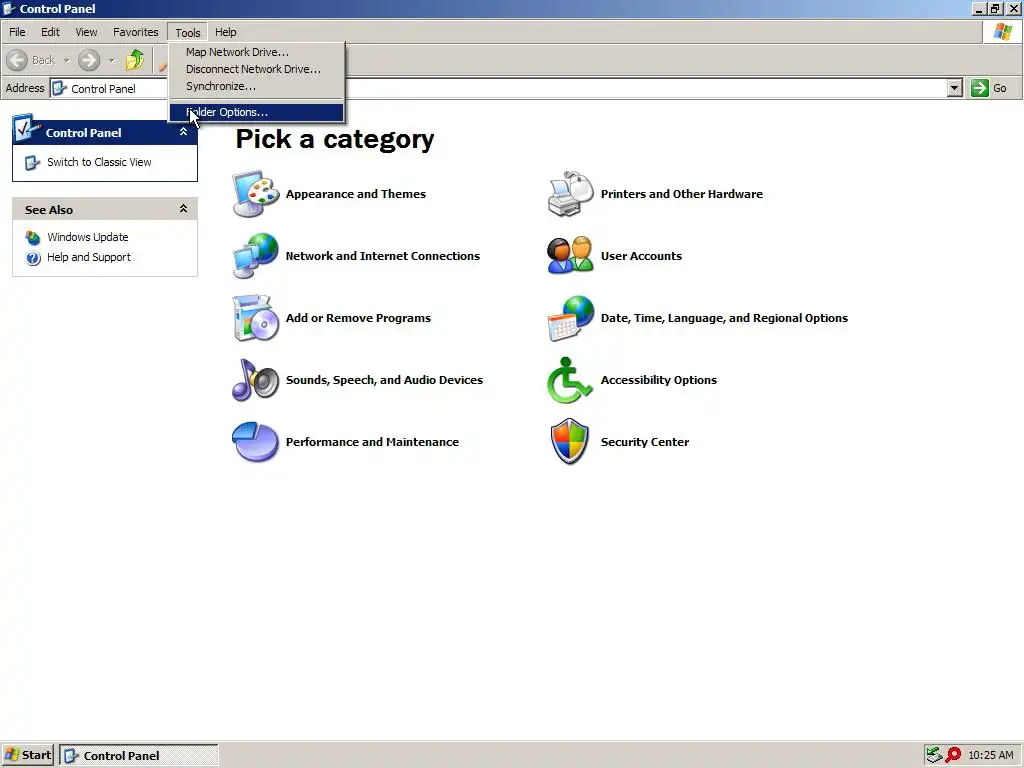Open the File menu
The width and height of the screenshot is (1024, 768).
click(17, 32)
